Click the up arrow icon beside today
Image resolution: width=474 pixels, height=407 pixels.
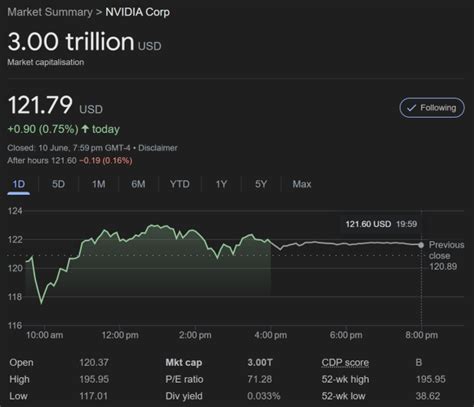pos(85,129)
